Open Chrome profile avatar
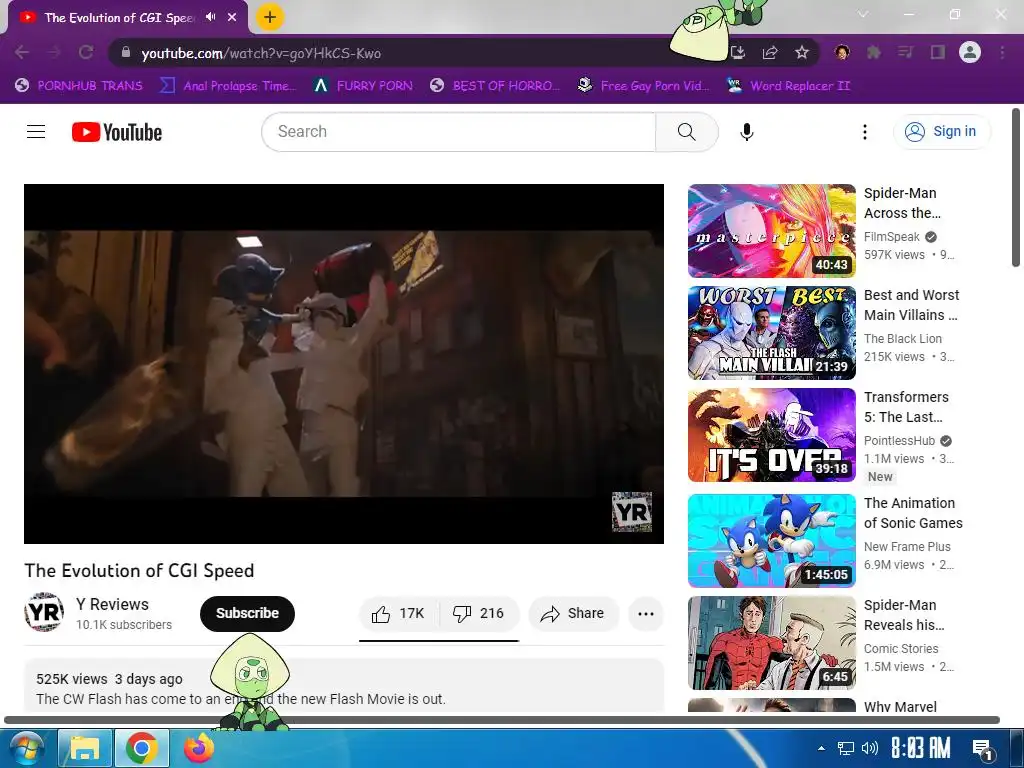Image resolution: width=1024 pixels, height=768 pixels. 970,52
